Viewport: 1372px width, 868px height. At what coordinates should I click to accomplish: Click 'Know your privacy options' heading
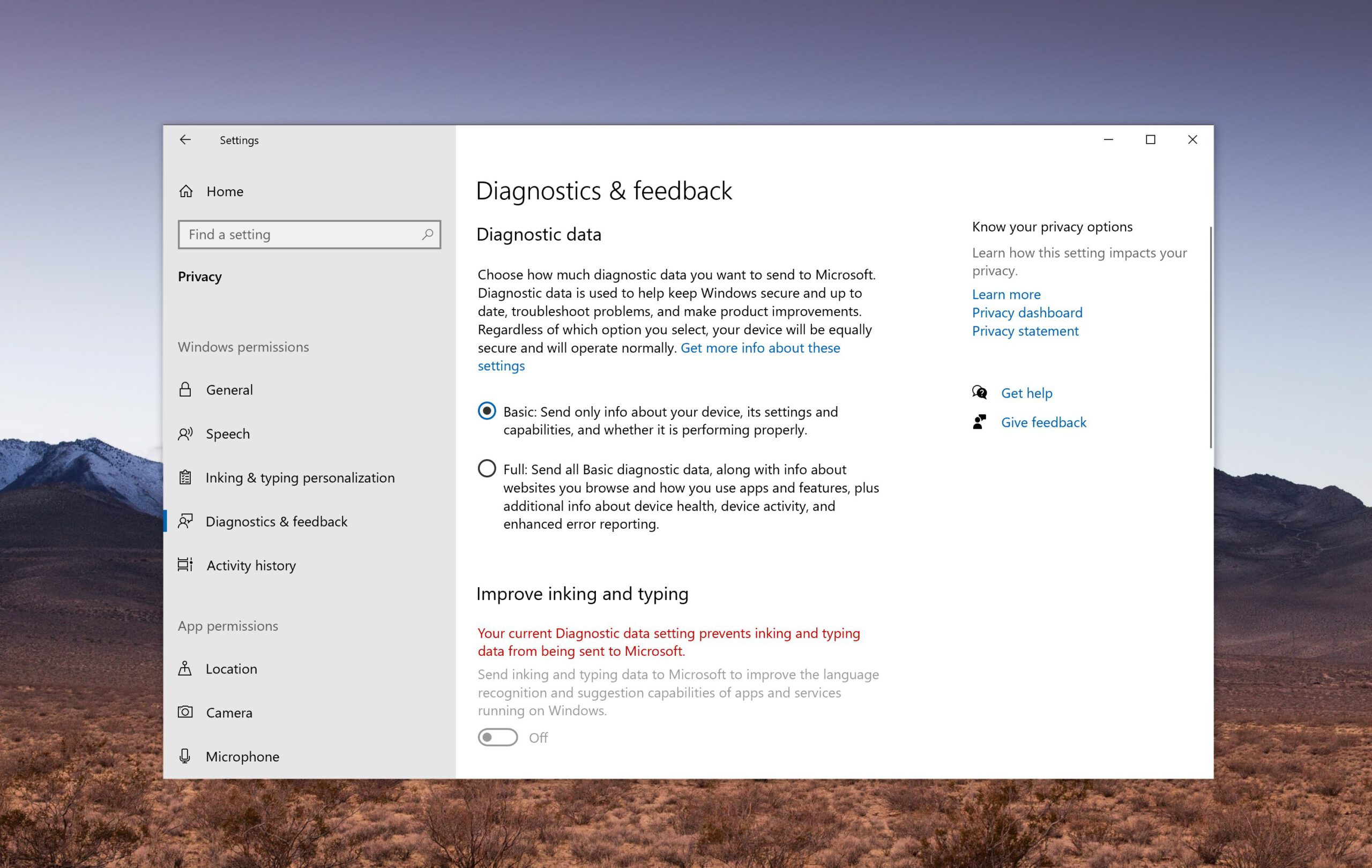pos(1053,227)
